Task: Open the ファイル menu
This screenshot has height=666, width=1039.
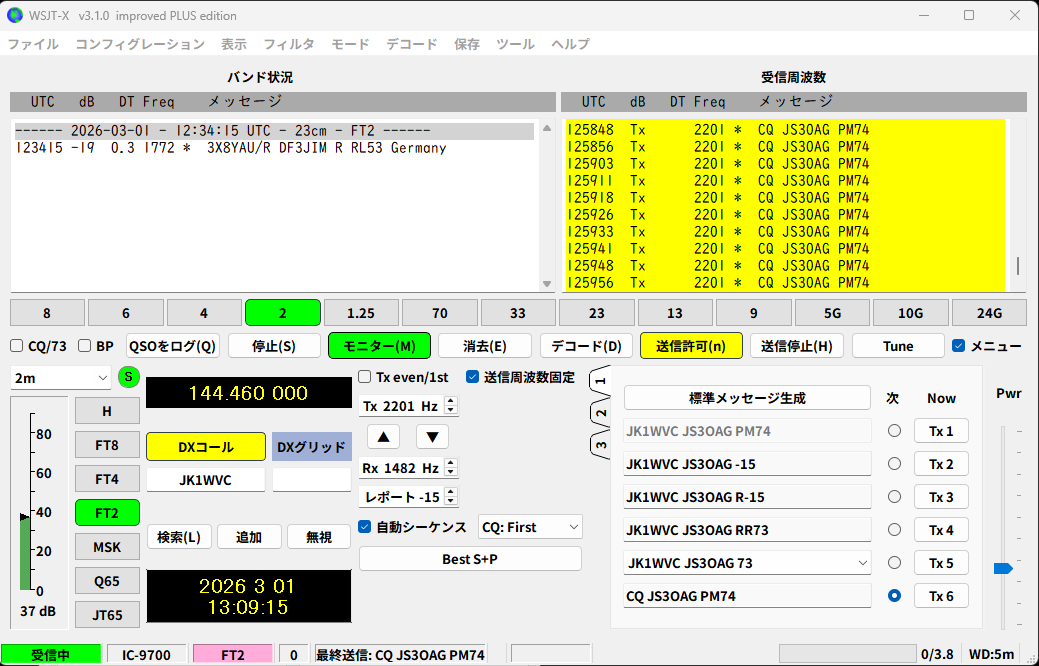Action: pos(33,44)
